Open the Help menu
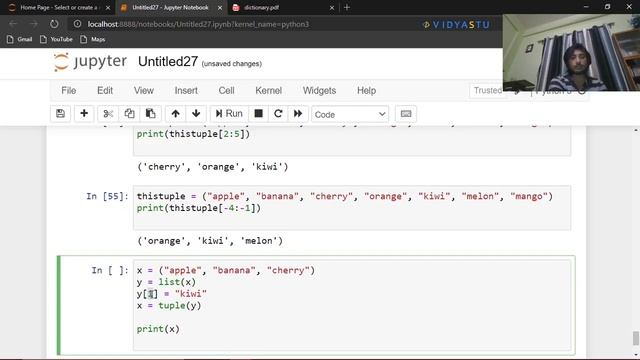 point(366,91)
